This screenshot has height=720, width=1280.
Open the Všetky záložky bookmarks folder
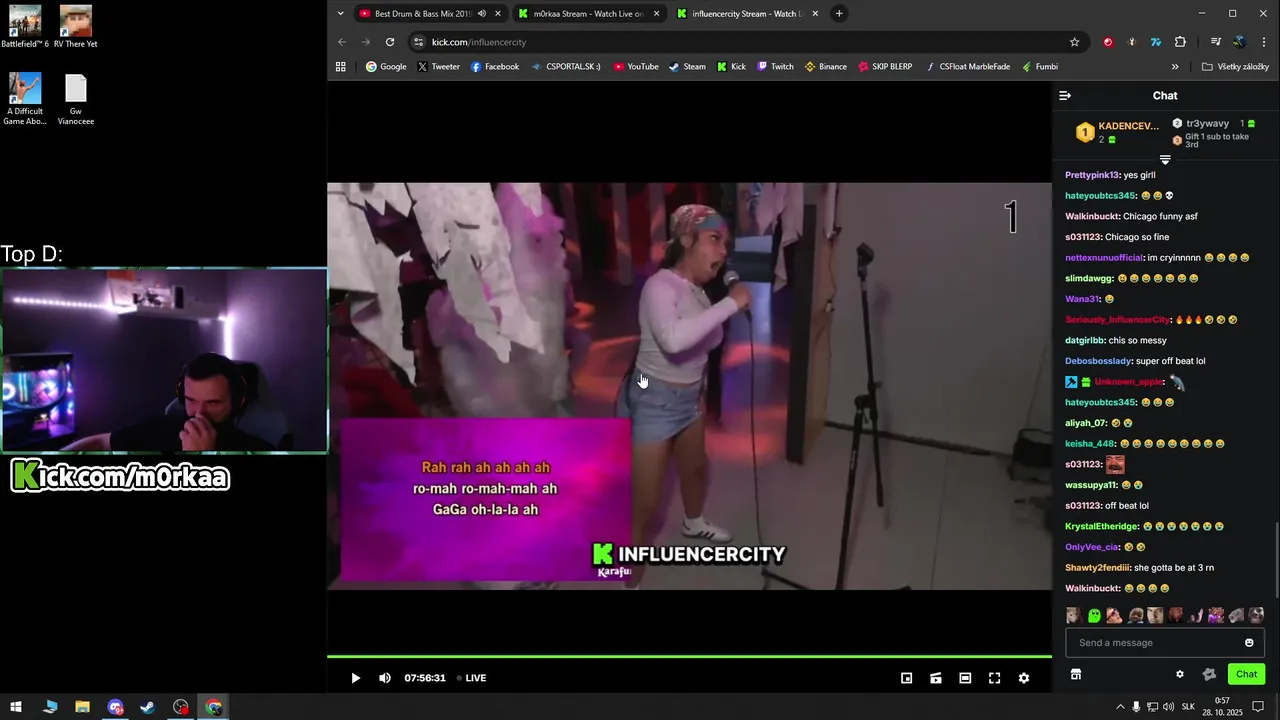(x=1235, y=67)
